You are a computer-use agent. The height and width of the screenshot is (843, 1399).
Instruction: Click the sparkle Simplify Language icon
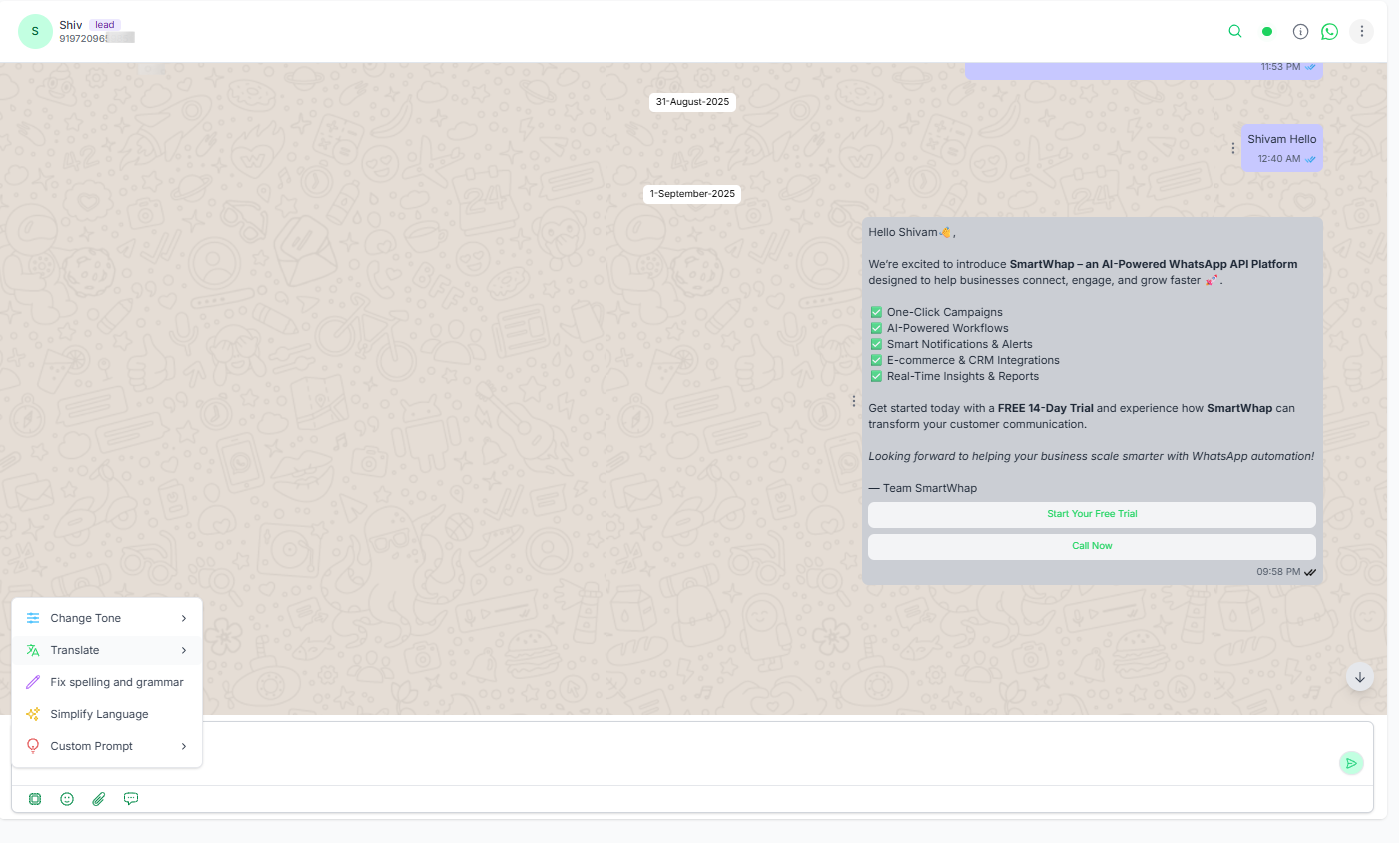33,714
